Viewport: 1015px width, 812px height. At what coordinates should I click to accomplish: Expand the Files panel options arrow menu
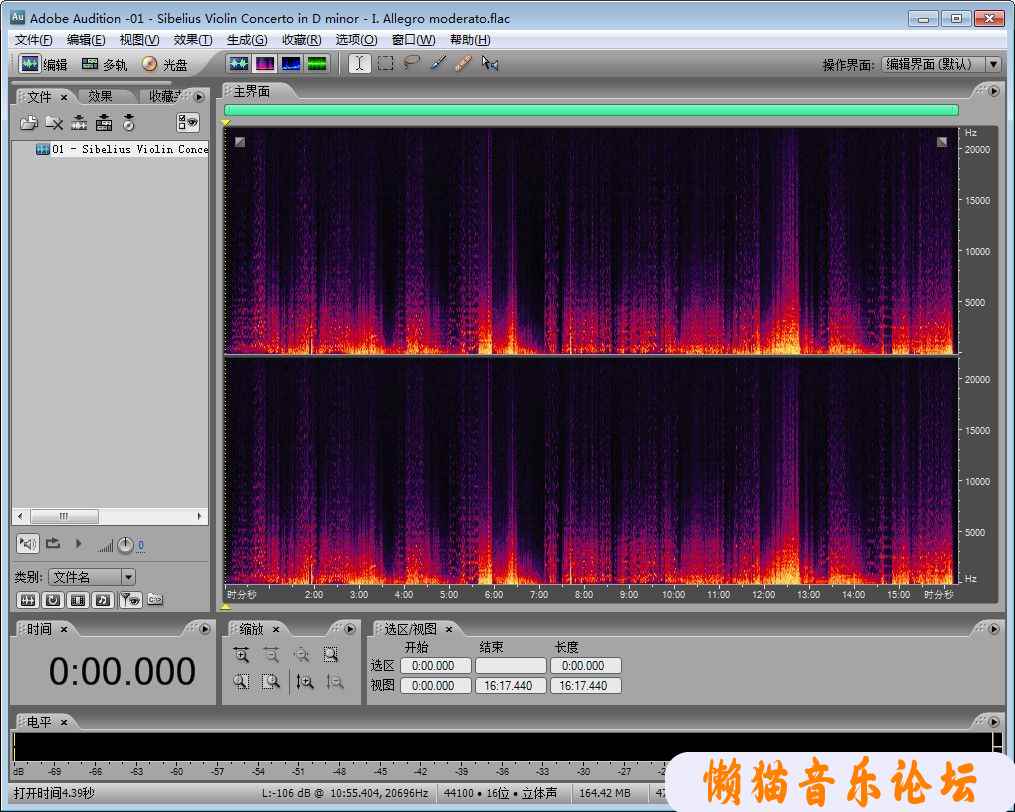point(199,97)
